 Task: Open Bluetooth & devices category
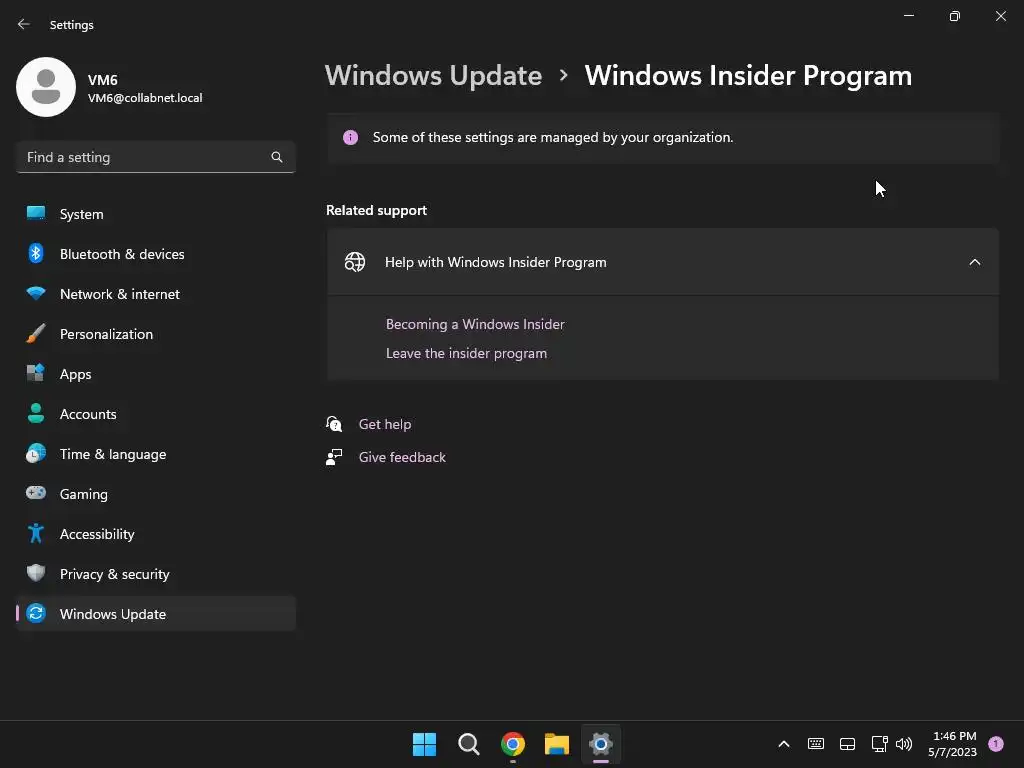[x=156, y=253]
